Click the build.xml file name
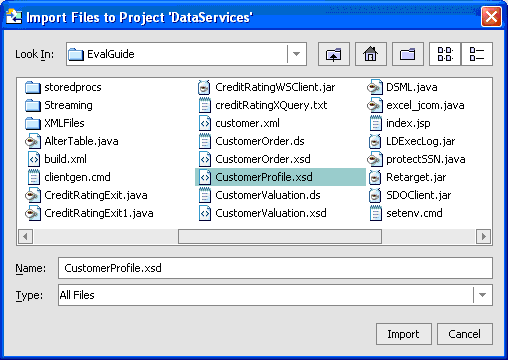Viewport: 508px width, 360px height. [65, 159]
